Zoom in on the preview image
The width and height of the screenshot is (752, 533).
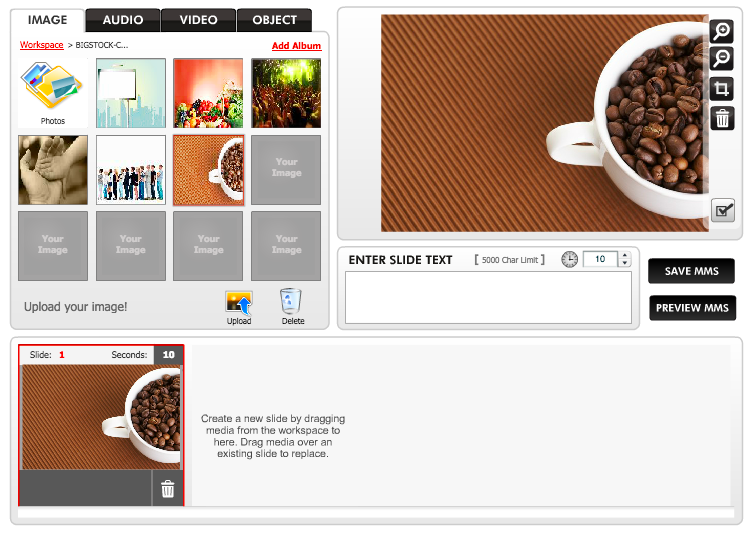click(x=721, y=31)
